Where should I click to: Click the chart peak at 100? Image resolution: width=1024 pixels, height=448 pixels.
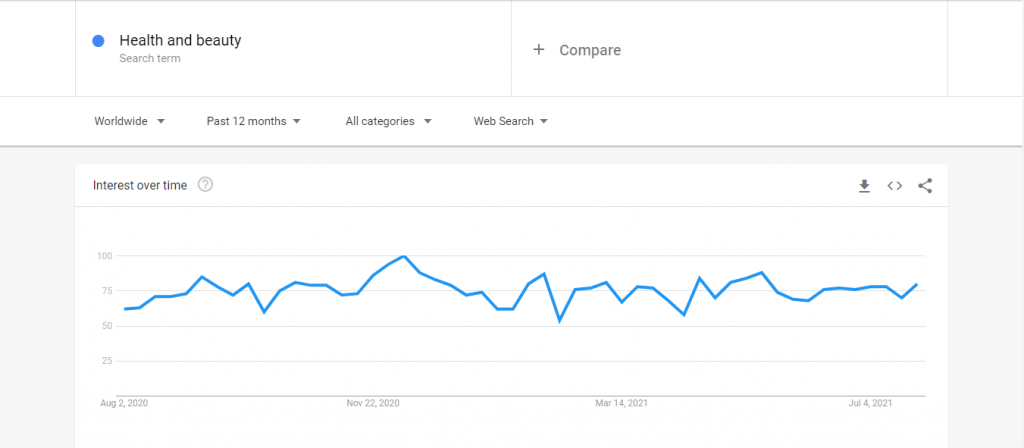[405, 256]
